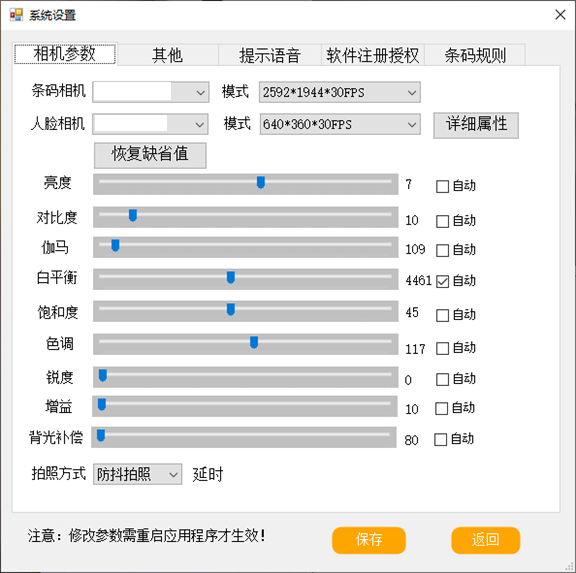Image resolution: width=576 pixels, height=573 pixels.
Task: Click the system settings app icon in title bar
Action: (x=17, y=15)
